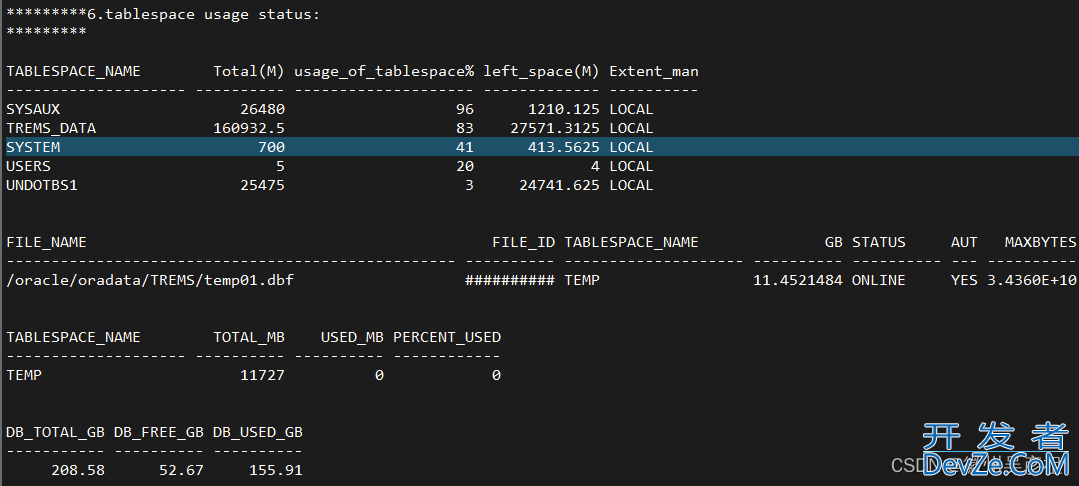Viewport: 1079px width, 486px height.
Task: Click the DB_USED_GB column header
Action: [258, 432]
